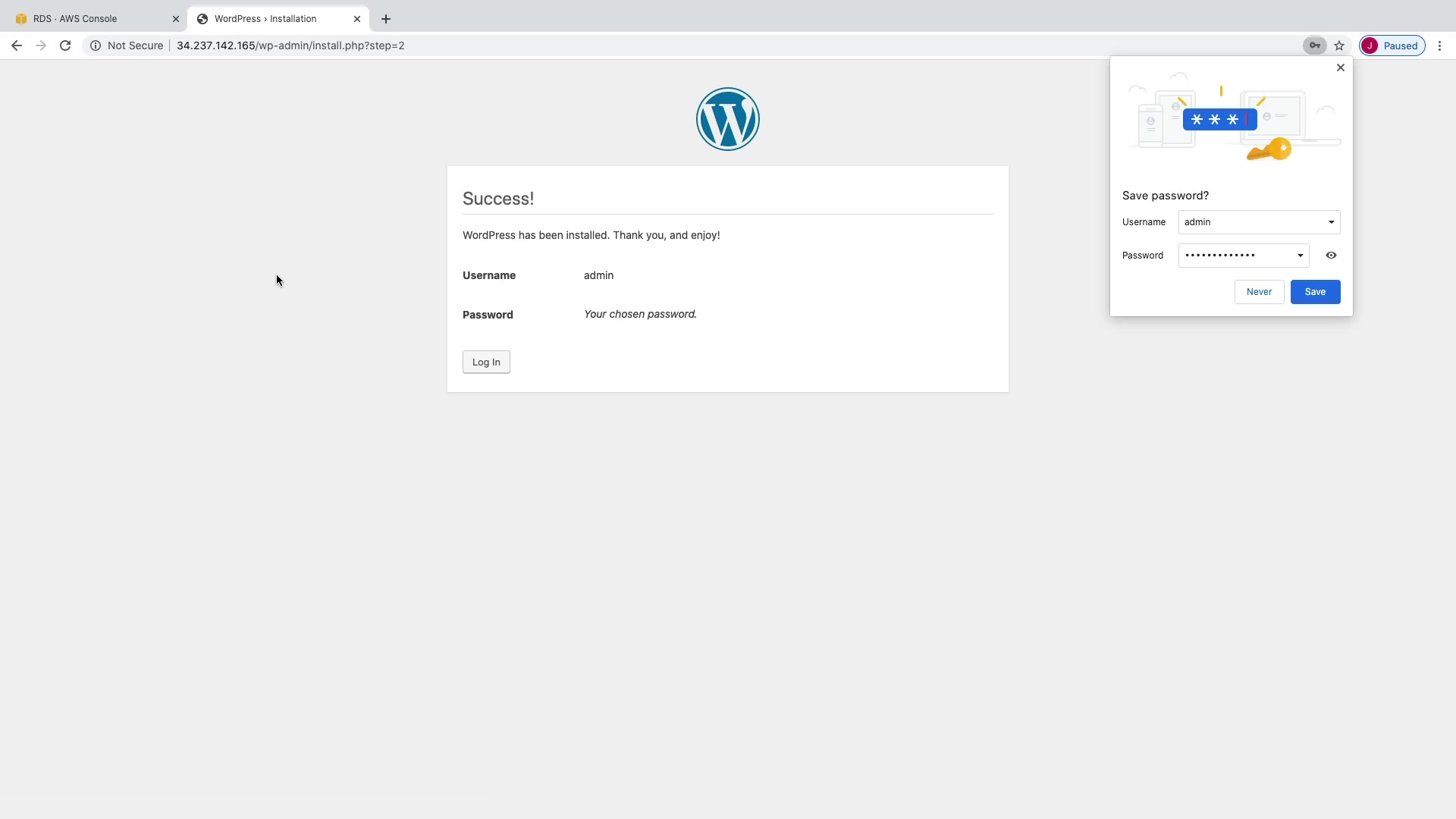Open the paused profile J menu

(1392, 45)
